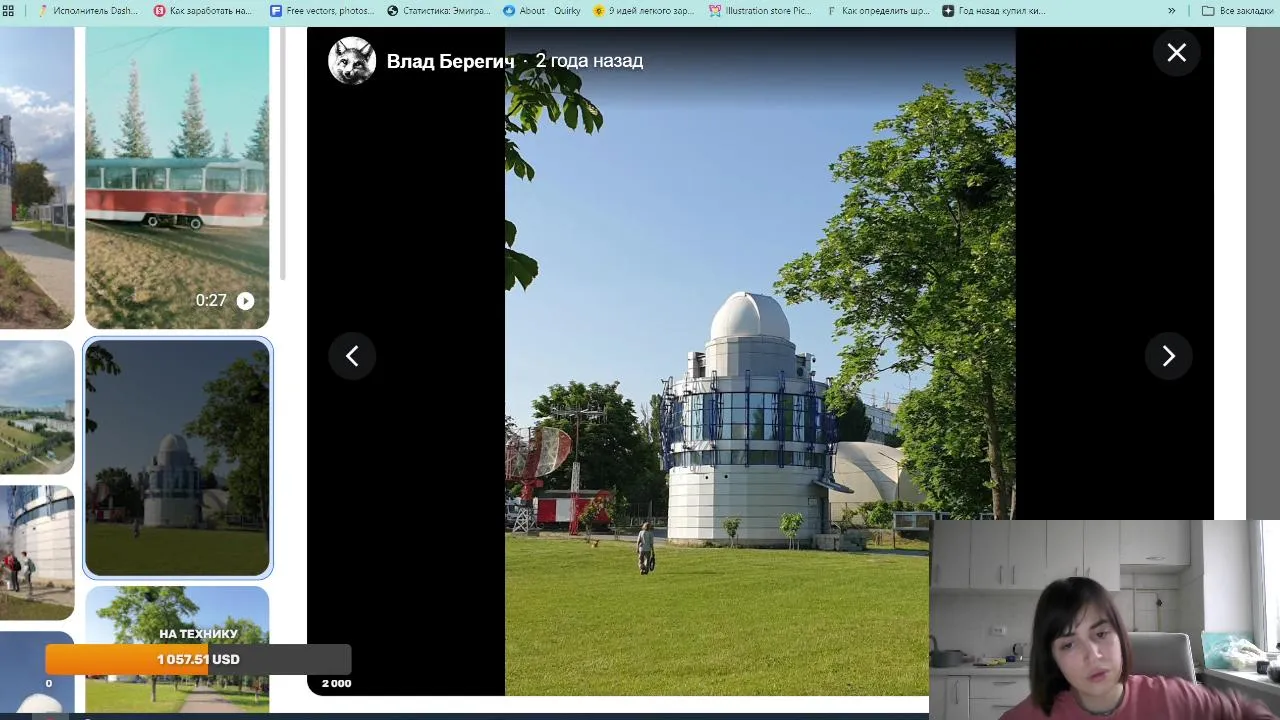
Task: Open the thumbnail with people near a wall
Action: point(37,552)
